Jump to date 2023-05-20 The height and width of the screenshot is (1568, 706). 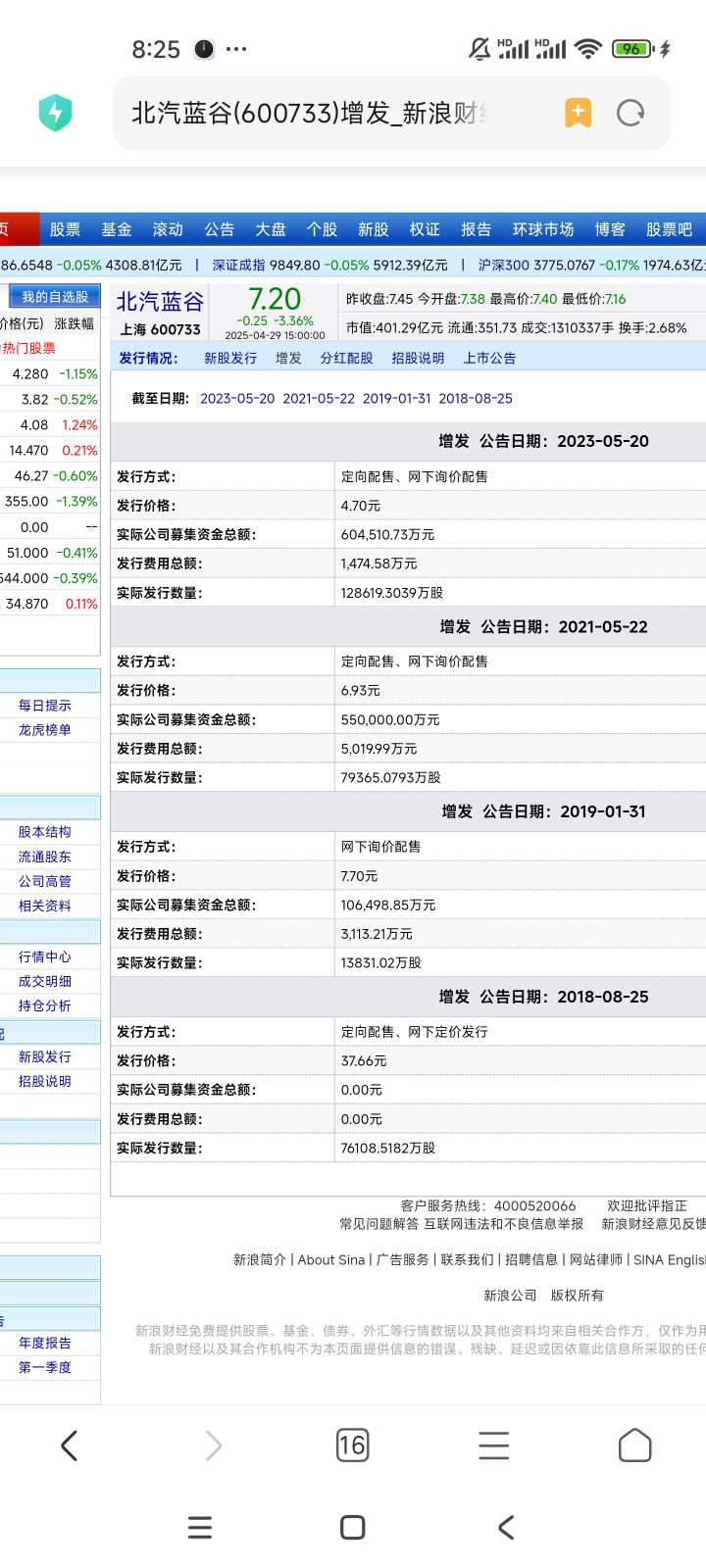coord(237,399)
